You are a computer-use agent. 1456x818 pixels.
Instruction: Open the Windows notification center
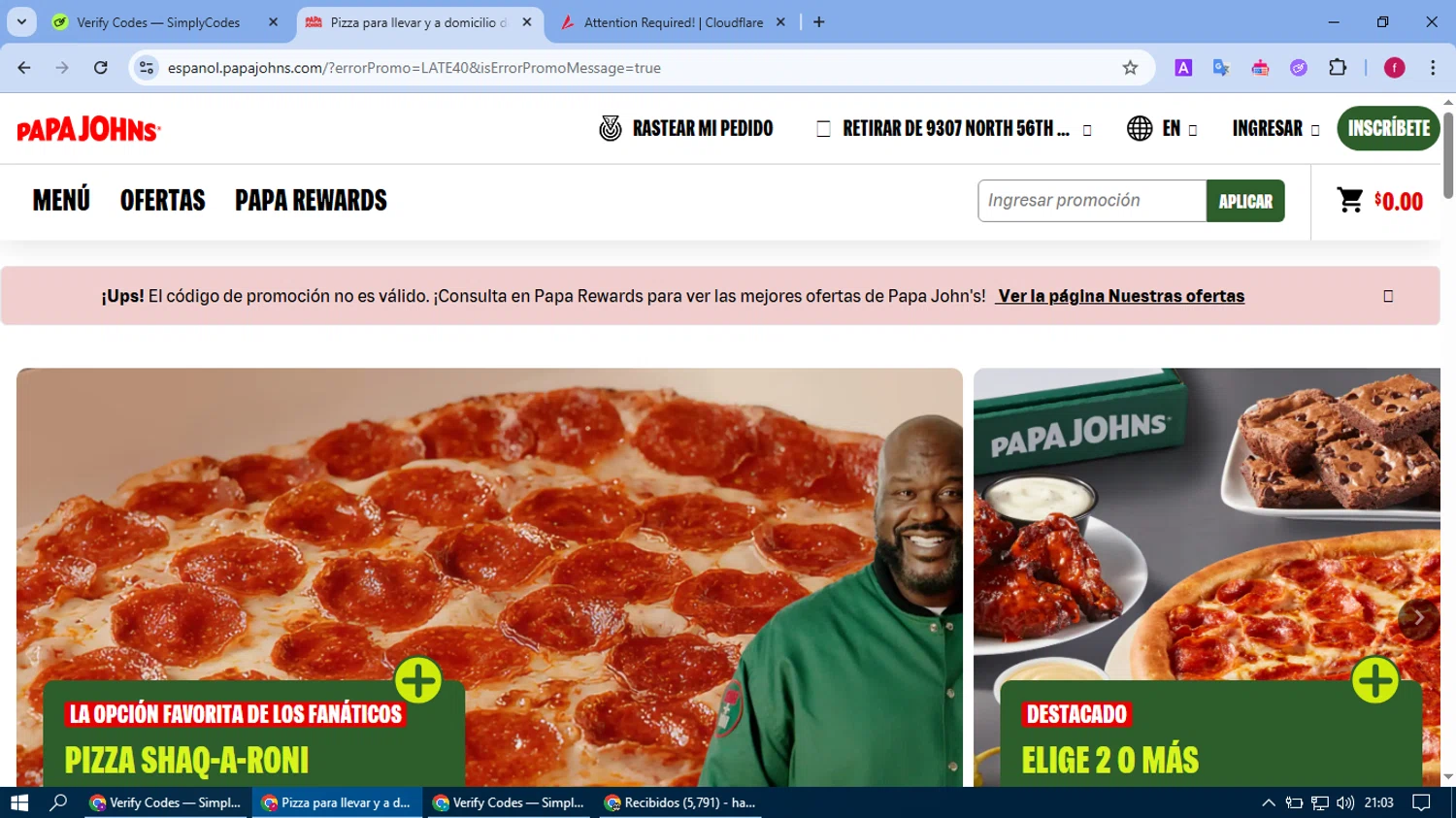[x=1421, y=802]
